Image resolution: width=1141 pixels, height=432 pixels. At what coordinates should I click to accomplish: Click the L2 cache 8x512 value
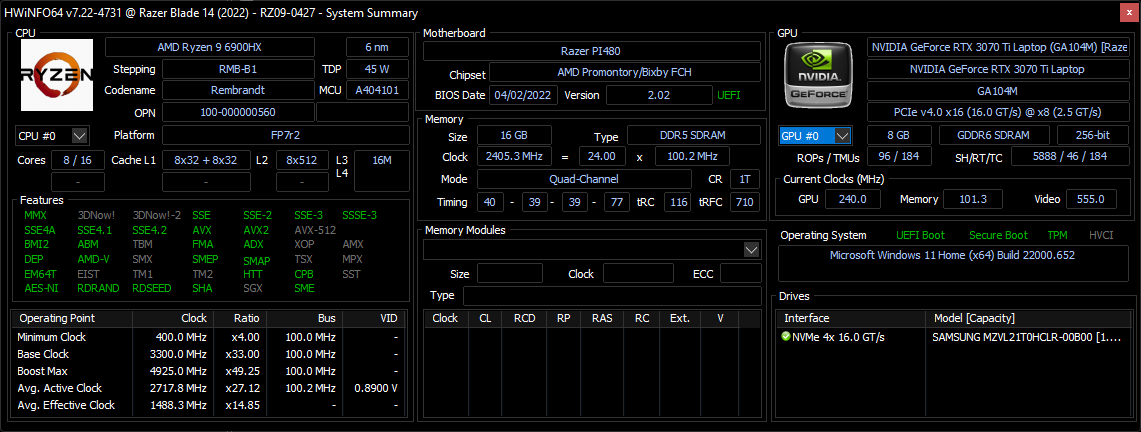coord(301,160)
